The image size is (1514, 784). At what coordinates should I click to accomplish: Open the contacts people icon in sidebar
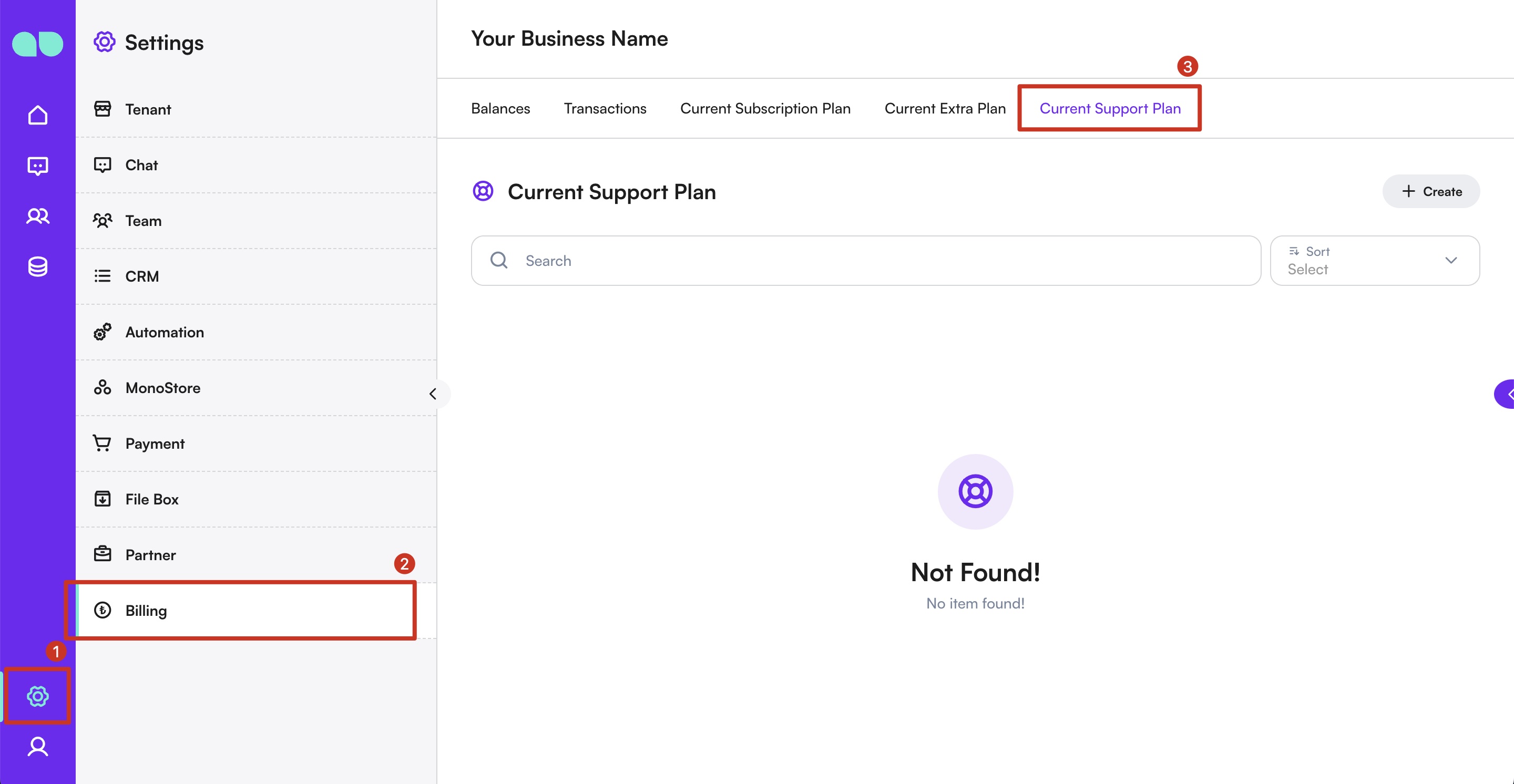tap(38, 216)
